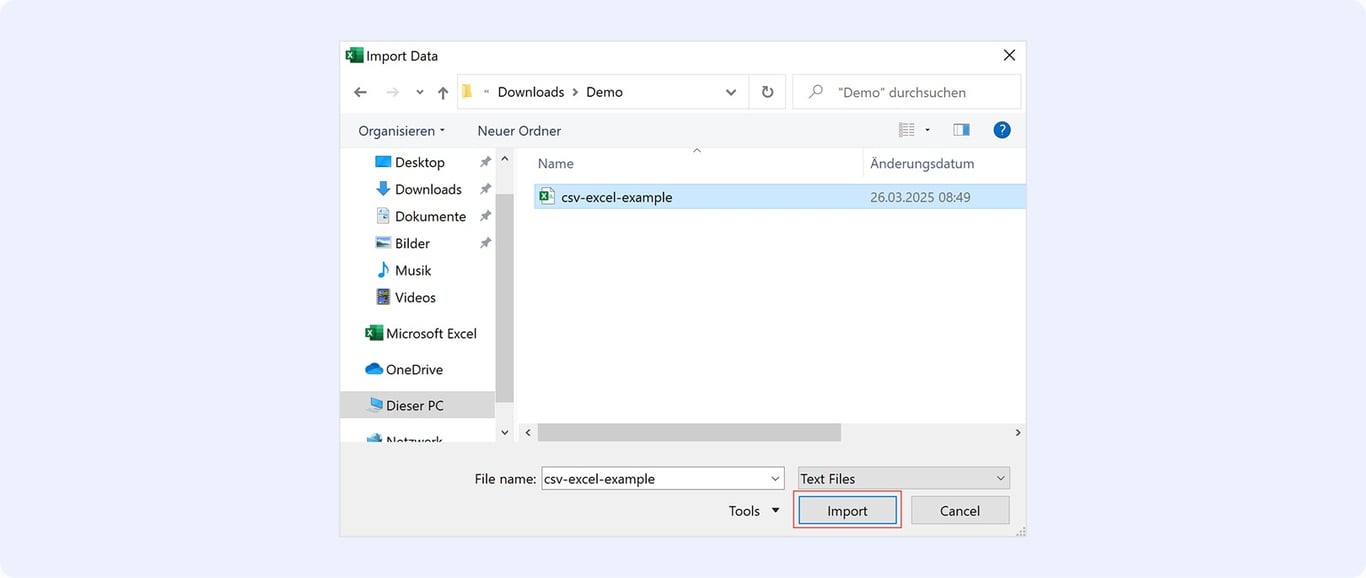This screenshot has width=1366, height=578.
Task: Sort by Änderungsdatum column header
Action: coord(922,163)
